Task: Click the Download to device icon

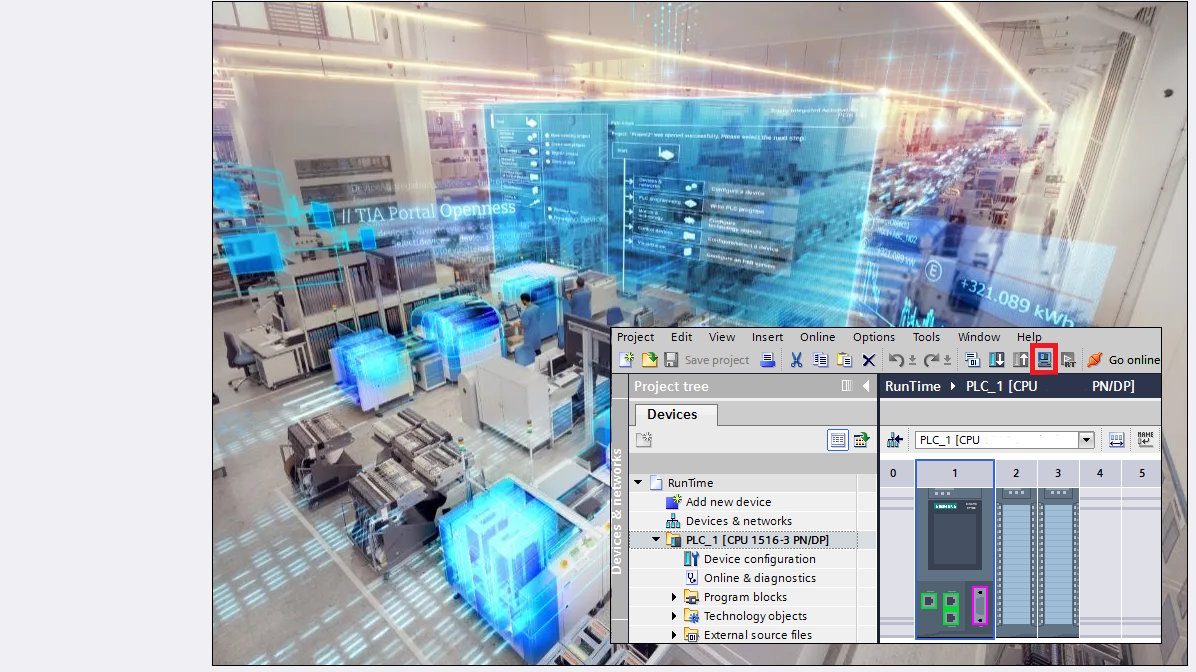Action: 996,360
